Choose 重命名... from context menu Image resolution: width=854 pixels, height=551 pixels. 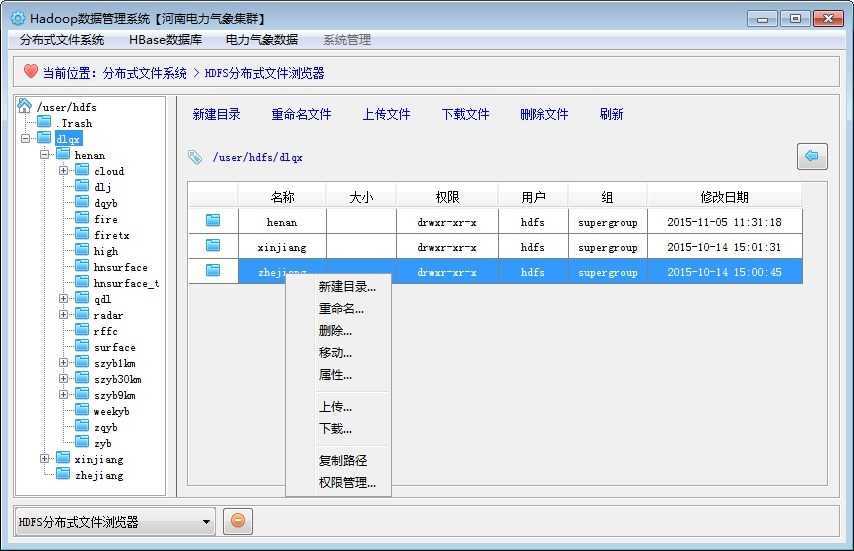[341, 309]
